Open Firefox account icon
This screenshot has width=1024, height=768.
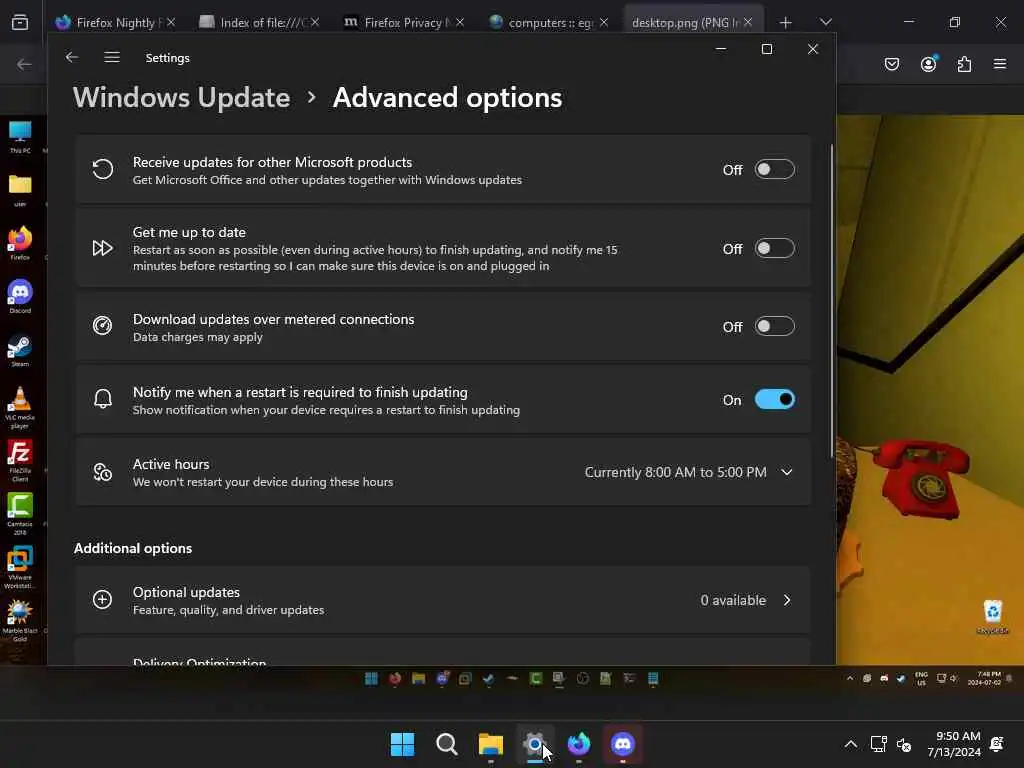[x=928, y=64]
